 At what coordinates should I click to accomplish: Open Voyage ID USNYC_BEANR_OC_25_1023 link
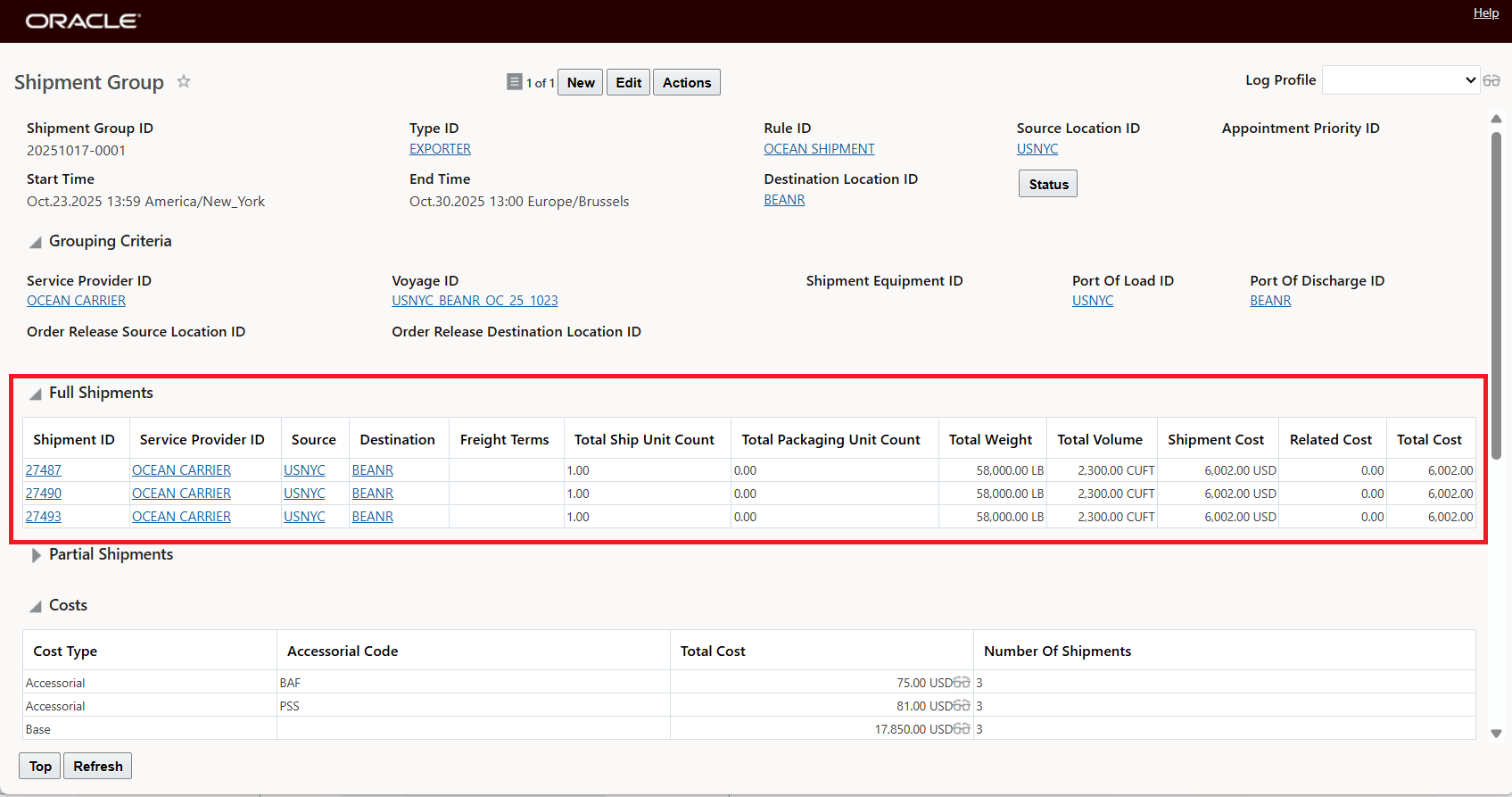point(475,301)
